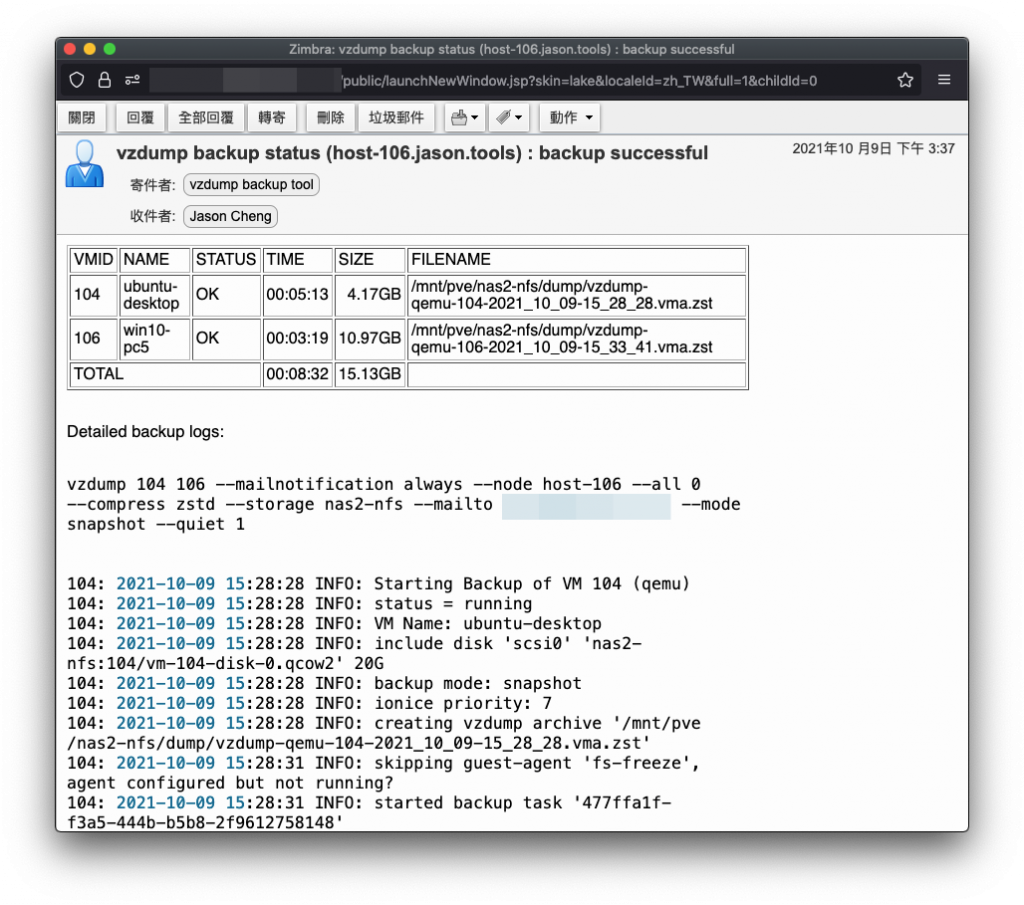Click the tag icon in toolbar
This screenshot has height=905, width=1024.
click(503, 118)
